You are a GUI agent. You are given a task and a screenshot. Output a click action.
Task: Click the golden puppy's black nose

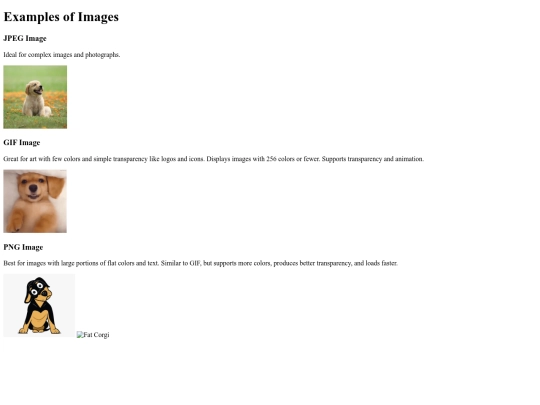point(33,188)
